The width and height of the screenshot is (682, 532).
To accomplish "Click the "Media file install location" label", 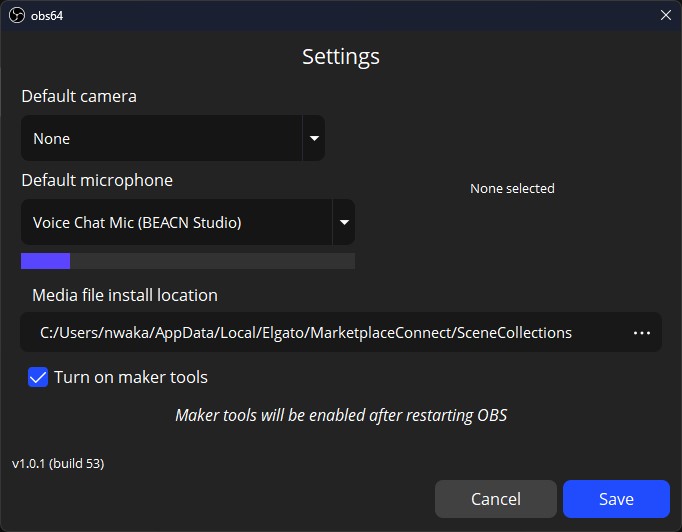I will 125,295.
